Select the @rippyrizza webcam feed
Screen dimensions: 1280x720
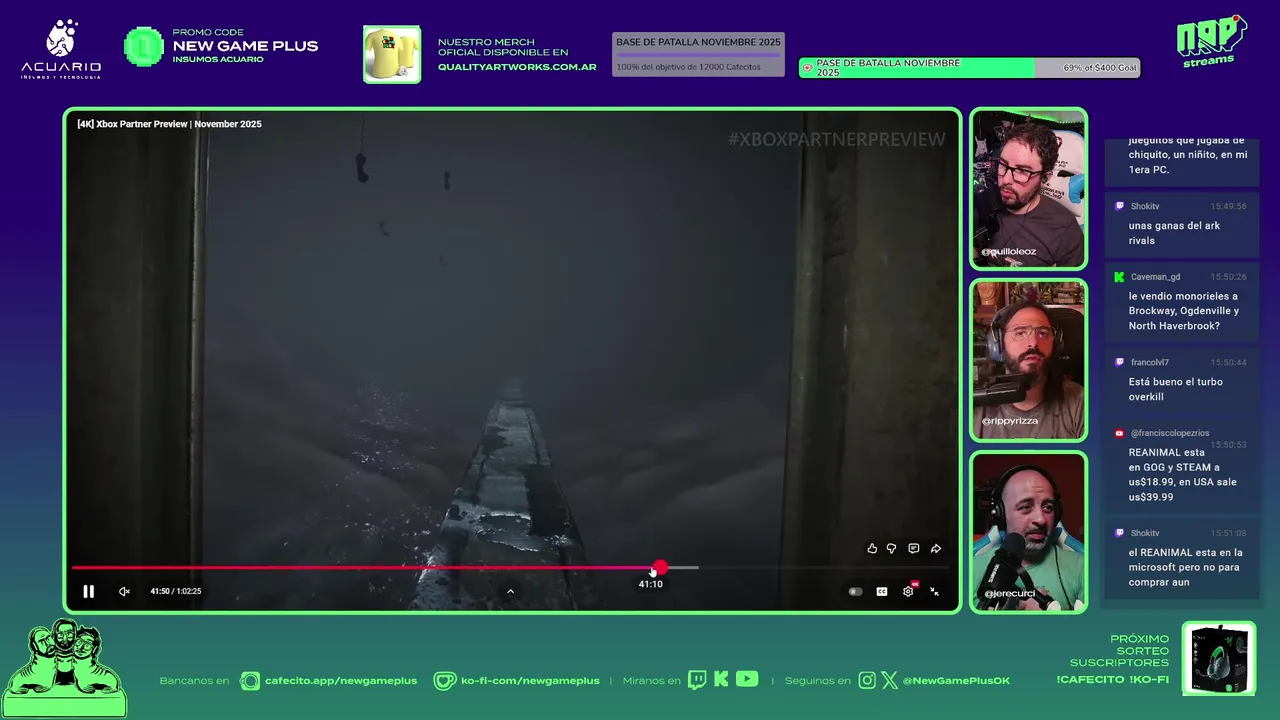(x=1028, y=360)
